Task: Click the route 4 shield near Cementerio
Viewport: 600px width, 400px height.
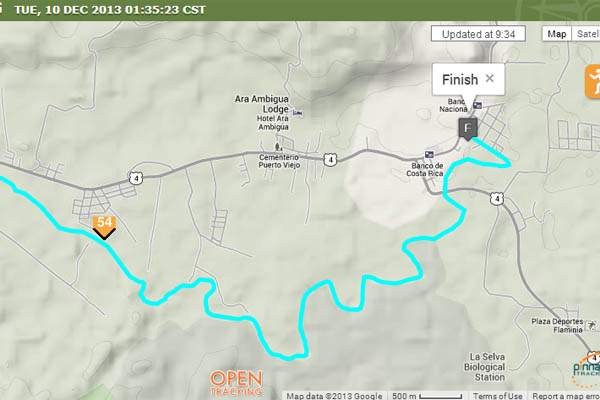Action: point(330,159)
